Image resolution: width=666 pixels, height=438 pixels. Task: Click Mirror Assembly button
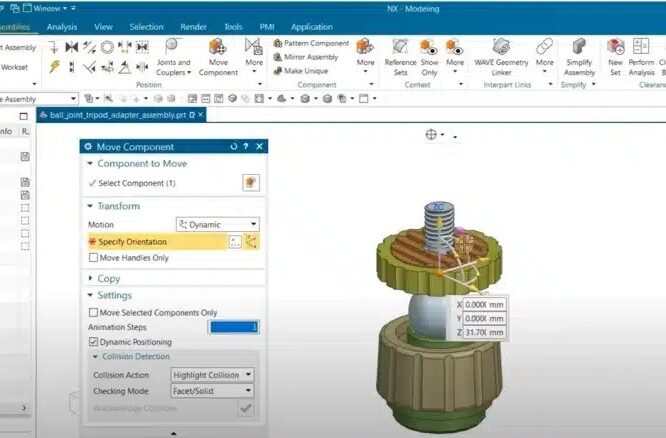click(x=306, y=57)
